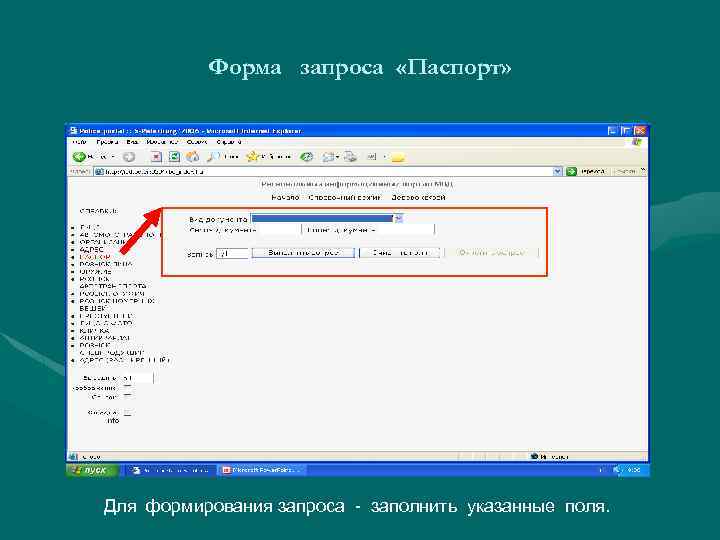Select ОРГАНИЗАЦИИ in the sidebar list
The height and width of the screenshot is (540, 720).
(102, 242)
